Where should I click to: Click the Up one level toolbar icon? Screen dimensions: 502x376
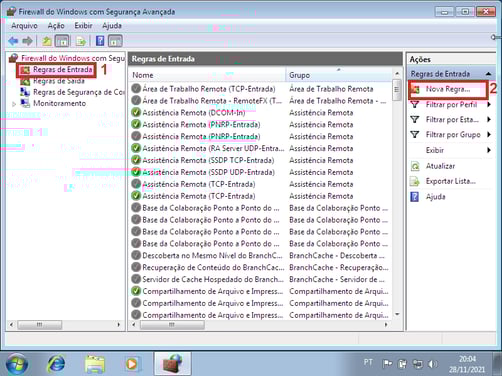[x=46, y=41]
